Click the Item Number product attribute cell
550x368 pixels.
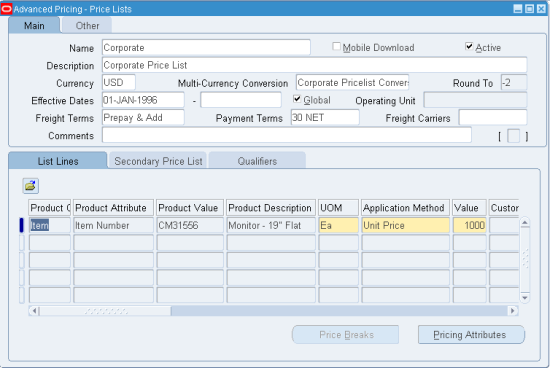113,225
